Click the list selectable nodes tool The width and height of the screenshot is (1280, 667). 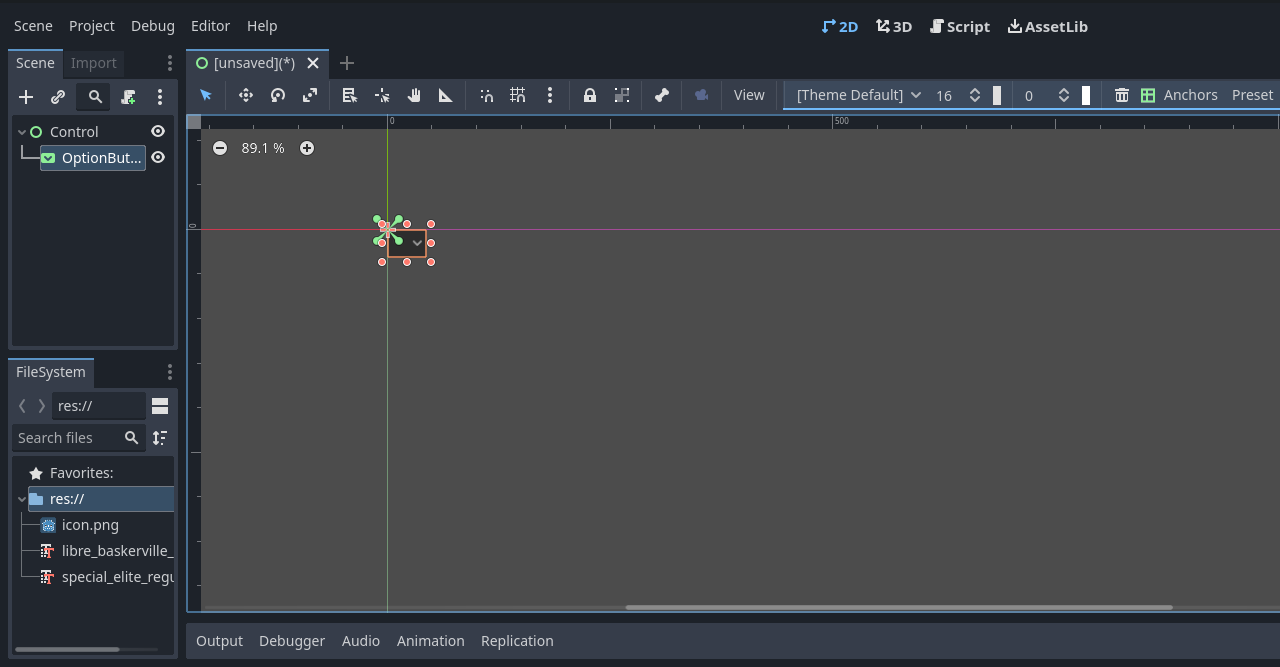[350, 95]
